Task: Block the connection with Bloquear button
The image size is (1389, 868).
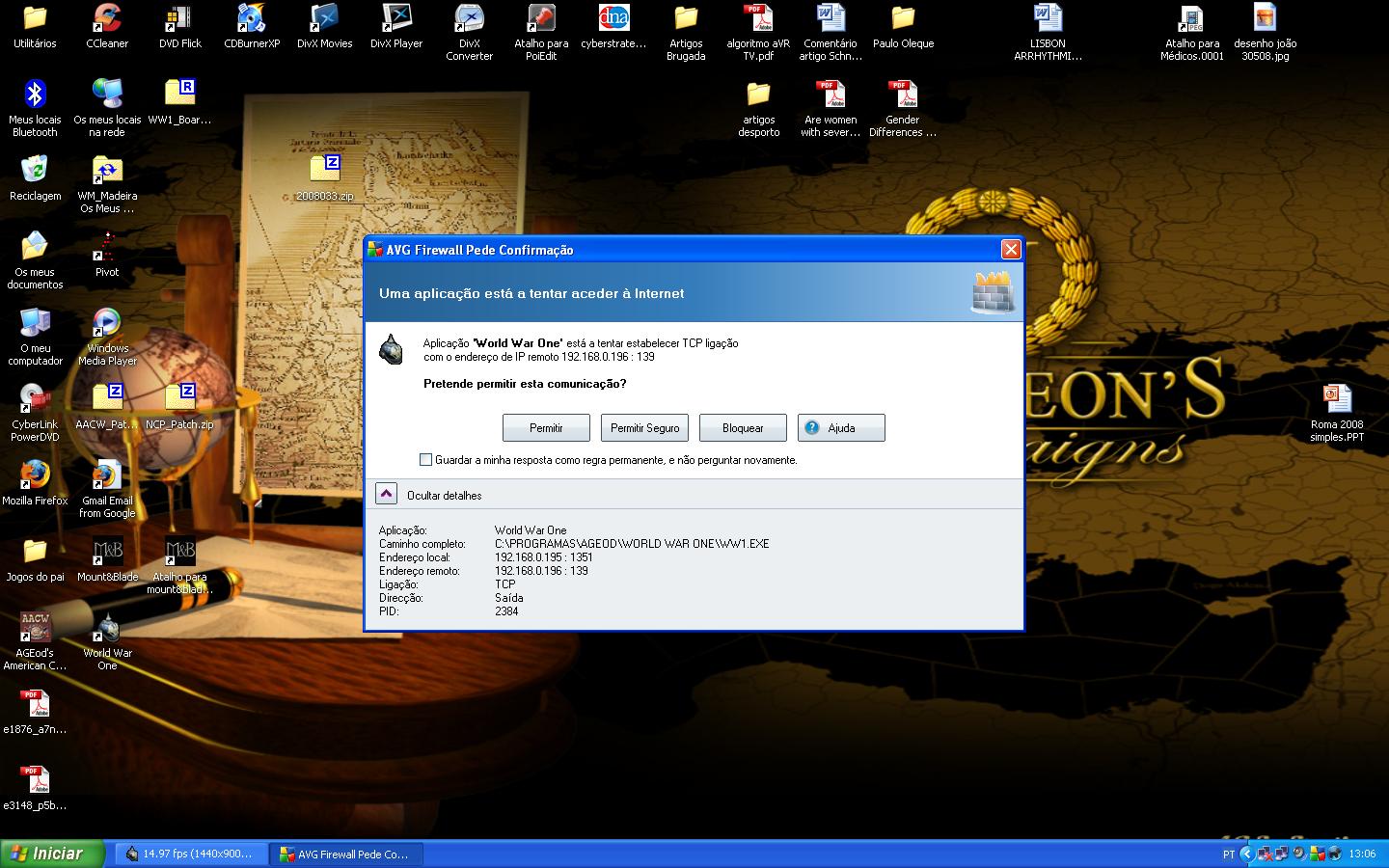Action: [x=743, y=428]
